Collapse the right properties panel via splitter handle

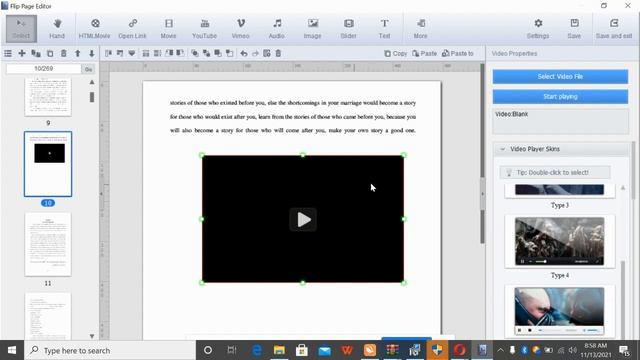[x=482, y=194]
